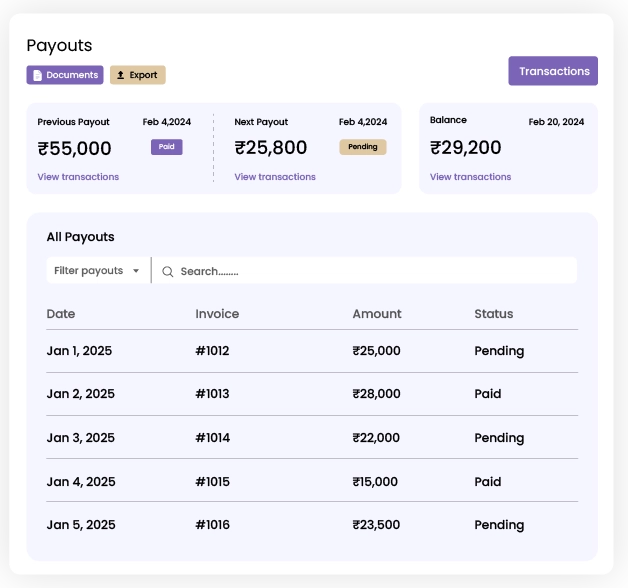Click the Balance label
The width and height of the screenshot is (628, 588).
coord(448,120)
